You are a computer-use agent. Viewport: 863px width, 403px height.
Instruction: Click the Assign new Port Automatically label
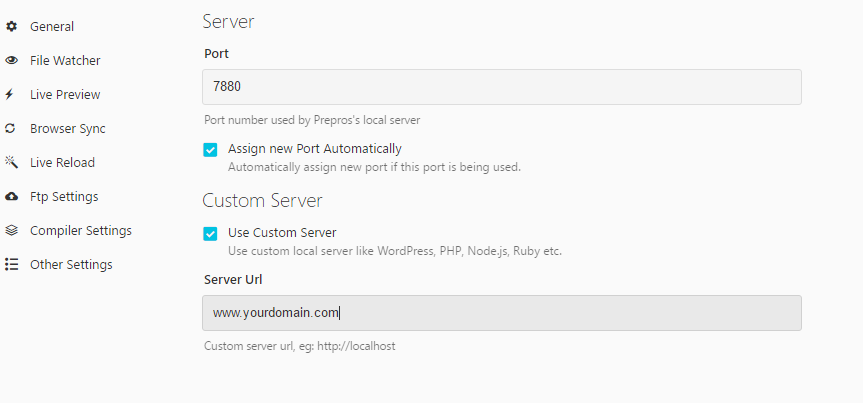315,149
